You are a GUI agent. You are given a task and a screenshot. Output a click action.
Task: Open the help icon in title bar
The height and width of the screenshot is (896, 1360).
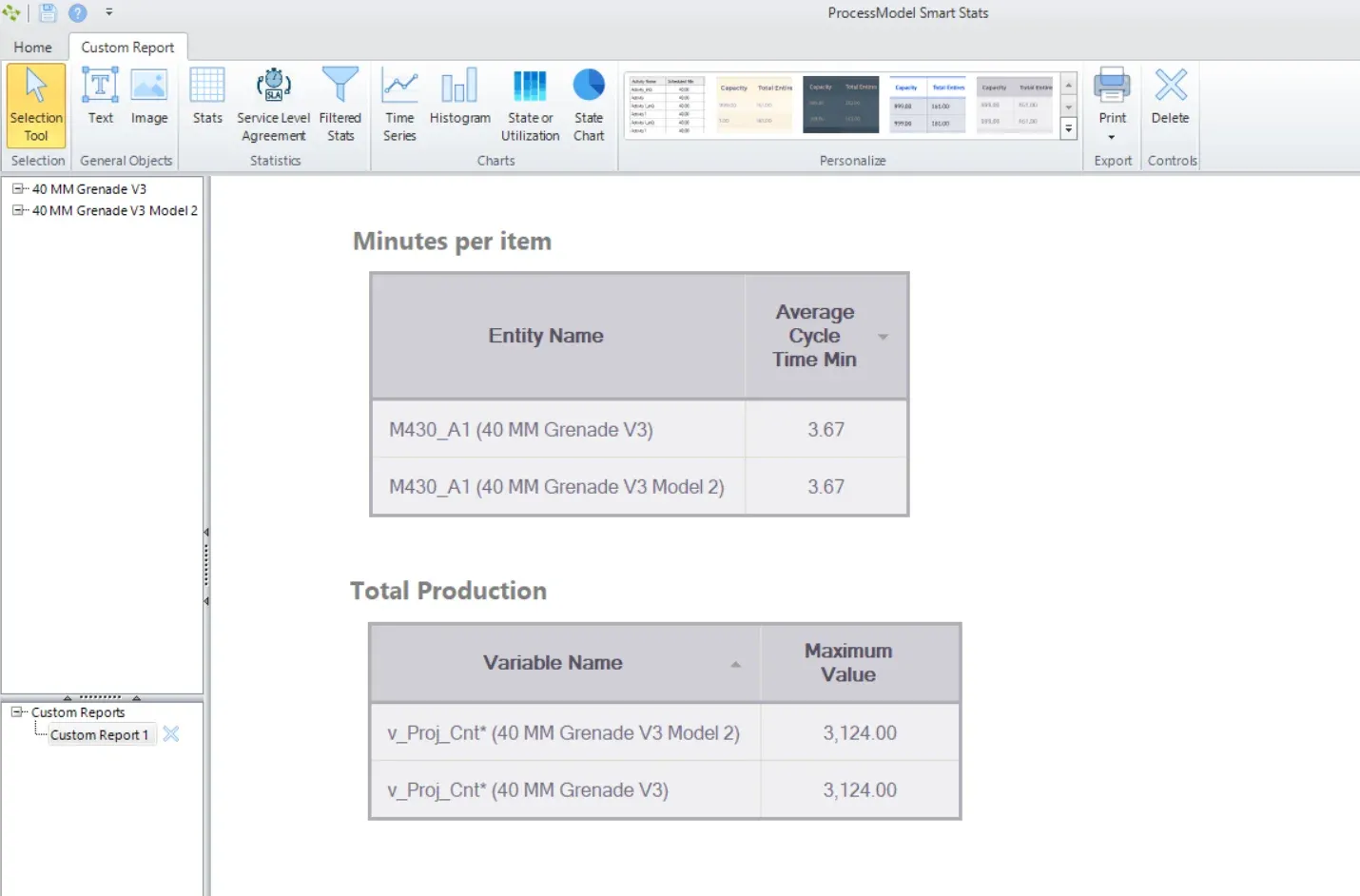(78, 12)
